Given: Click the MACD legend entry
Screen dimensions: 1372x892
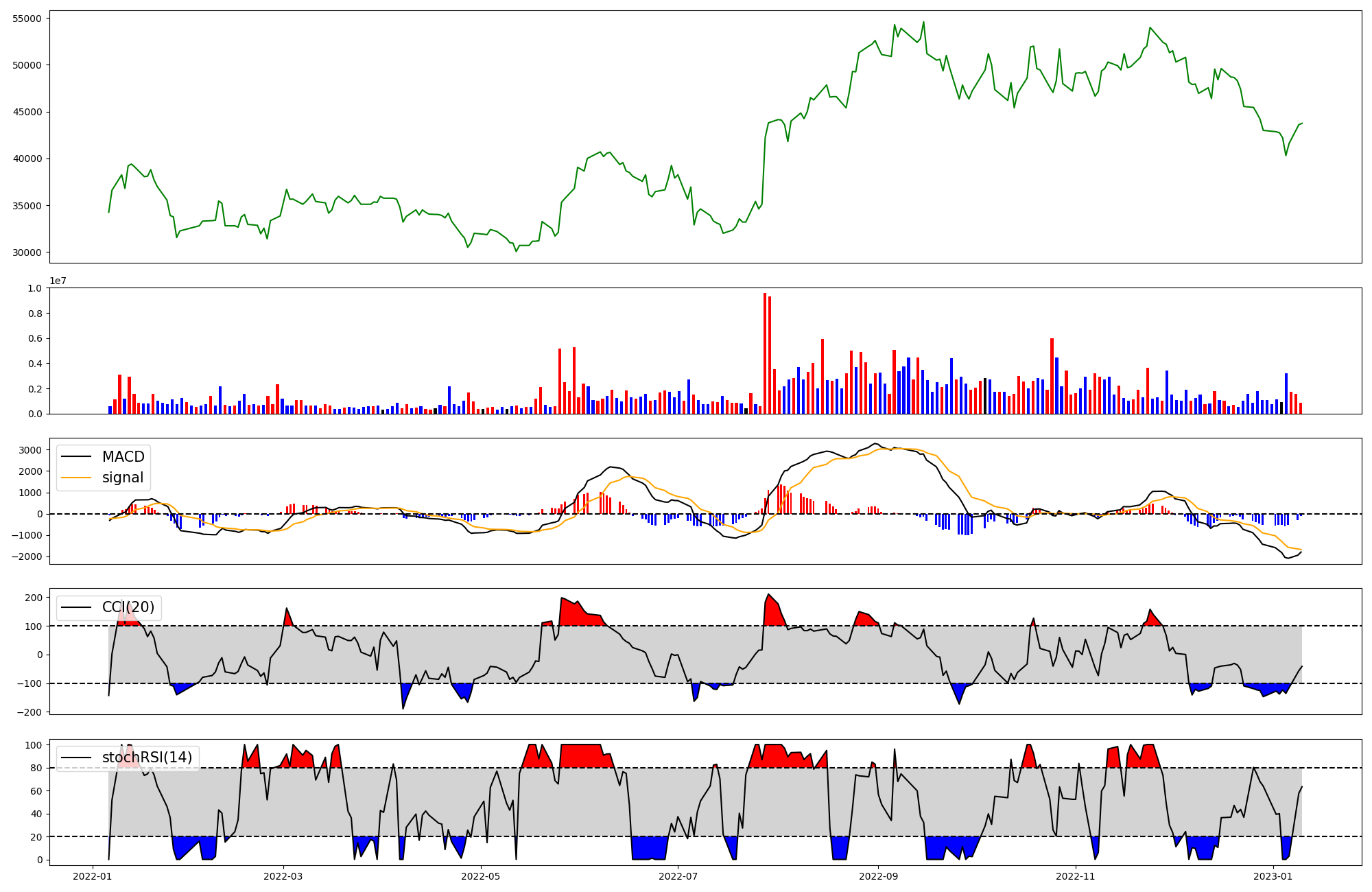Looking at the screenshot, I should [x=123, y=457].
